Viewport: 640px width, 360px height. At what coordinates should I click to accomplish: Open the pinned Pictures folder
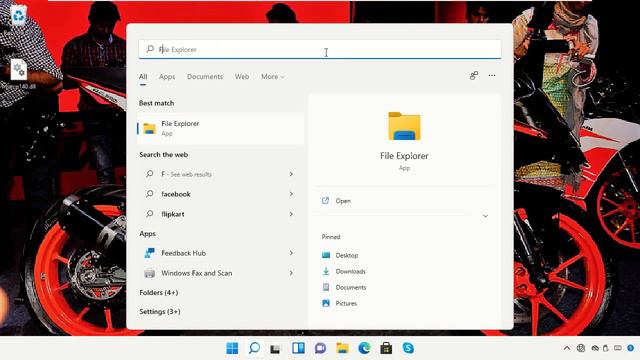point(340,303)
